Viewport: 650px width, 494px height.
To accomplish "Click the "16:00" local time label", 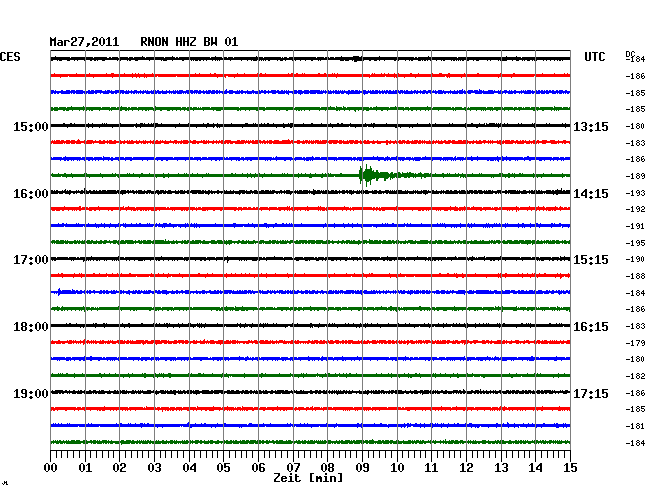I will point(31,194).
